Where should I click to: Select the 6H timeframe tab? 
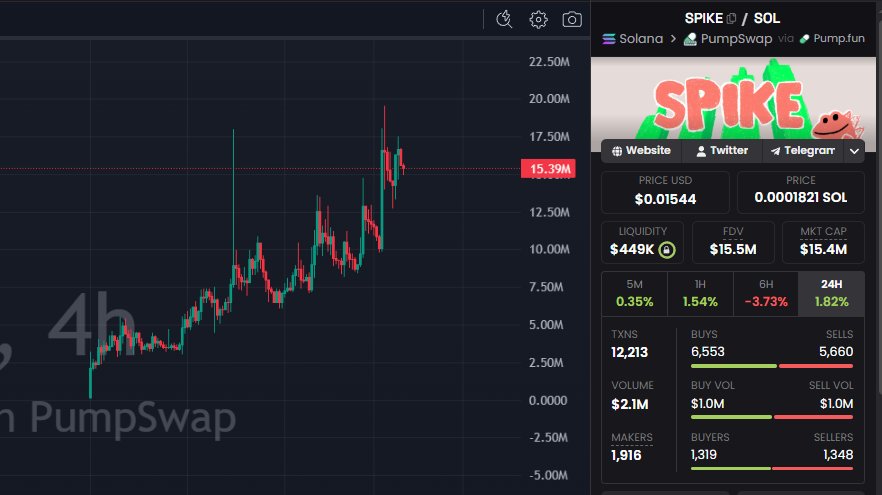[x=766, y=294]
